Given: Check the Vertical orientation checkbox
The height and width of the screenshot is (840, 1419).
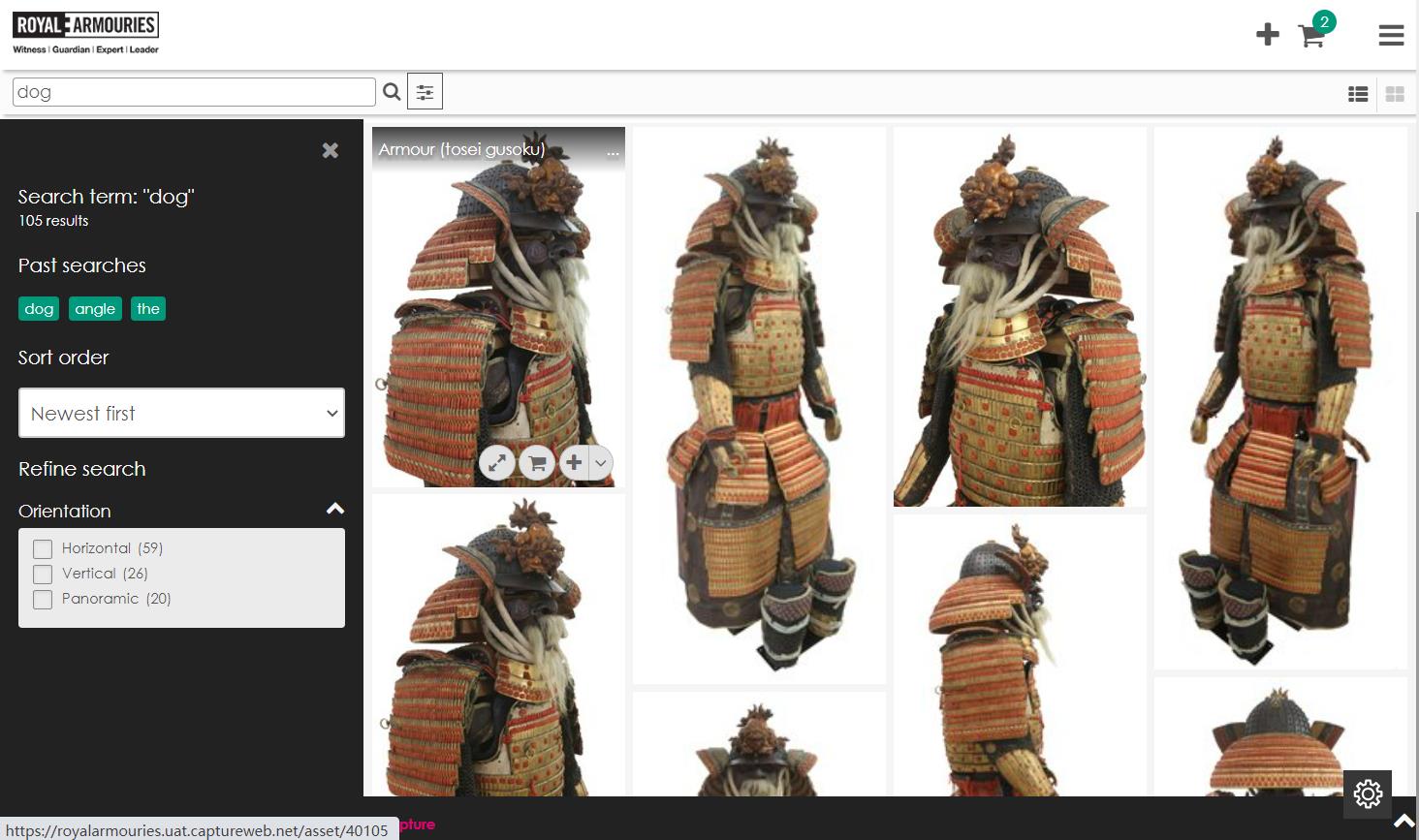Looking at the screenshot, I should coord(43,574).
